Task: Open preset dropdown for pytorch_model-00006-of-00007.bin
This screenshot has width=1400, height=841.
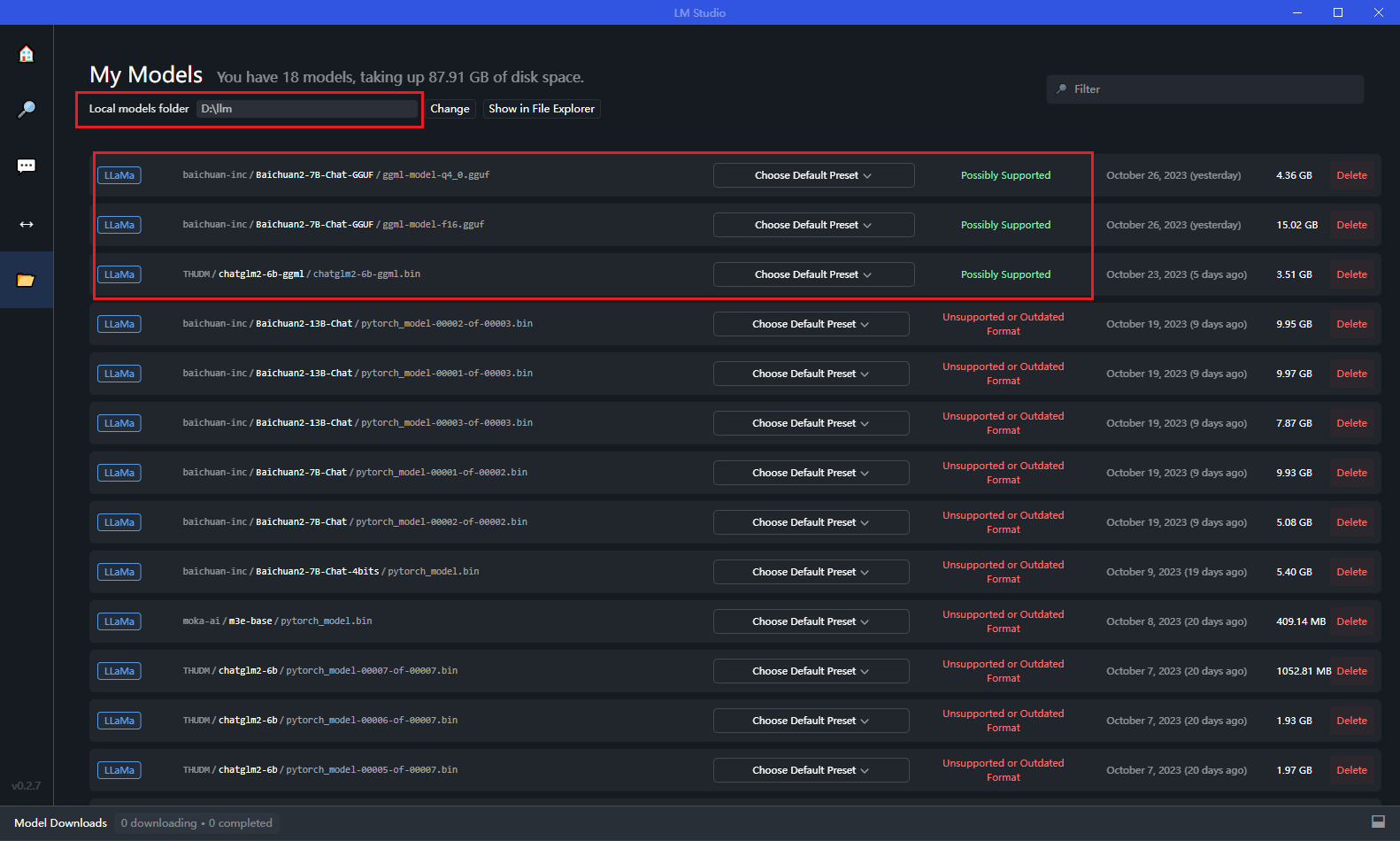Action: pos(811,721)
